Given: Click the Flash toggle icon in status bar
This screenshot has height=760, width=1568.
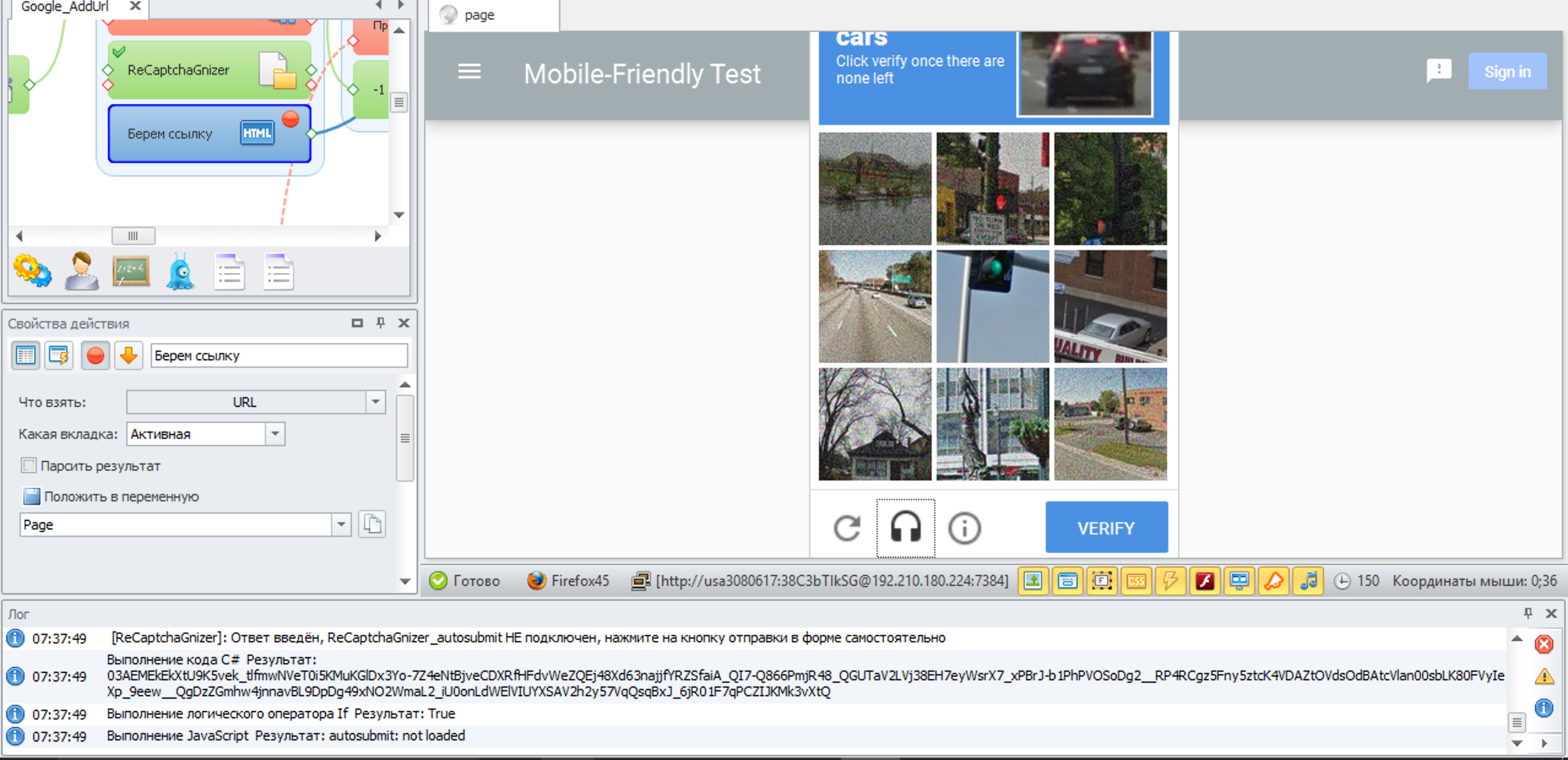Looking at the screenshot, I should pyautogui.click(x=1205, y=580).
